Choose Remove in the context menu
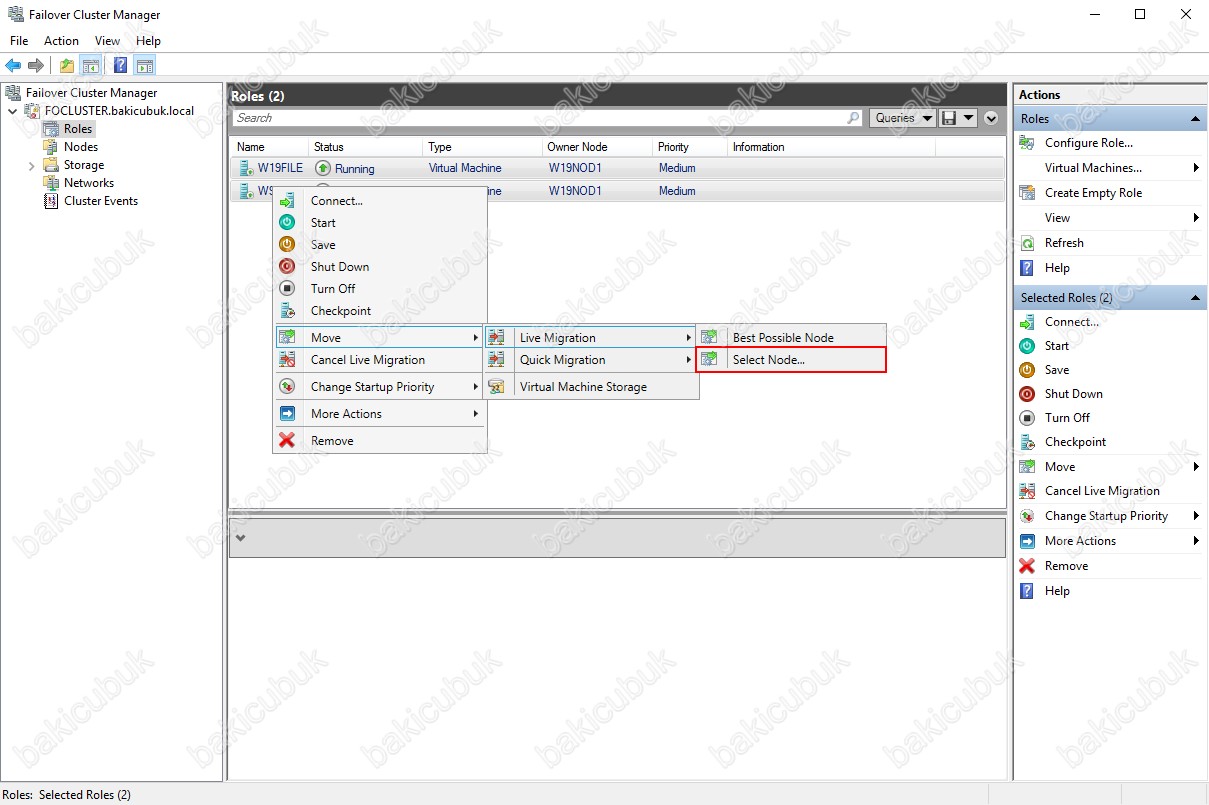This screenshot has width=1209, height=805. [x=380, y=441]
